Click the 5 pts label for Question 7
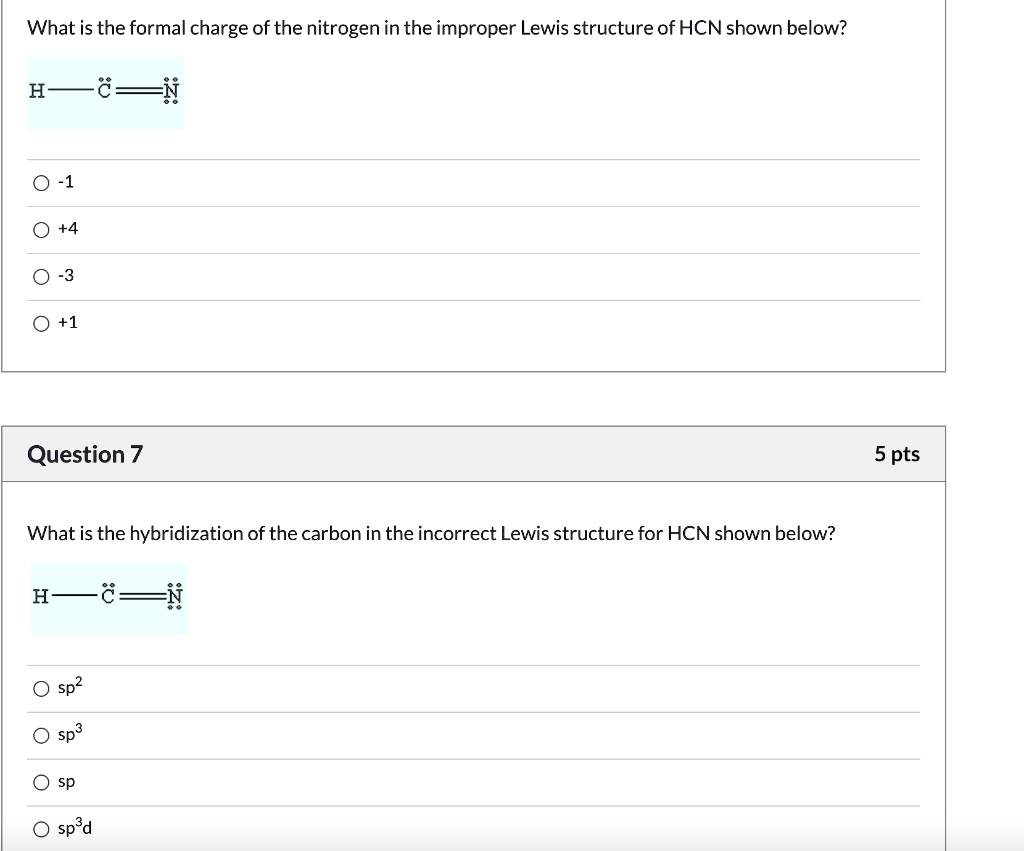1024x851 pixels. click(x=895, y=454)
